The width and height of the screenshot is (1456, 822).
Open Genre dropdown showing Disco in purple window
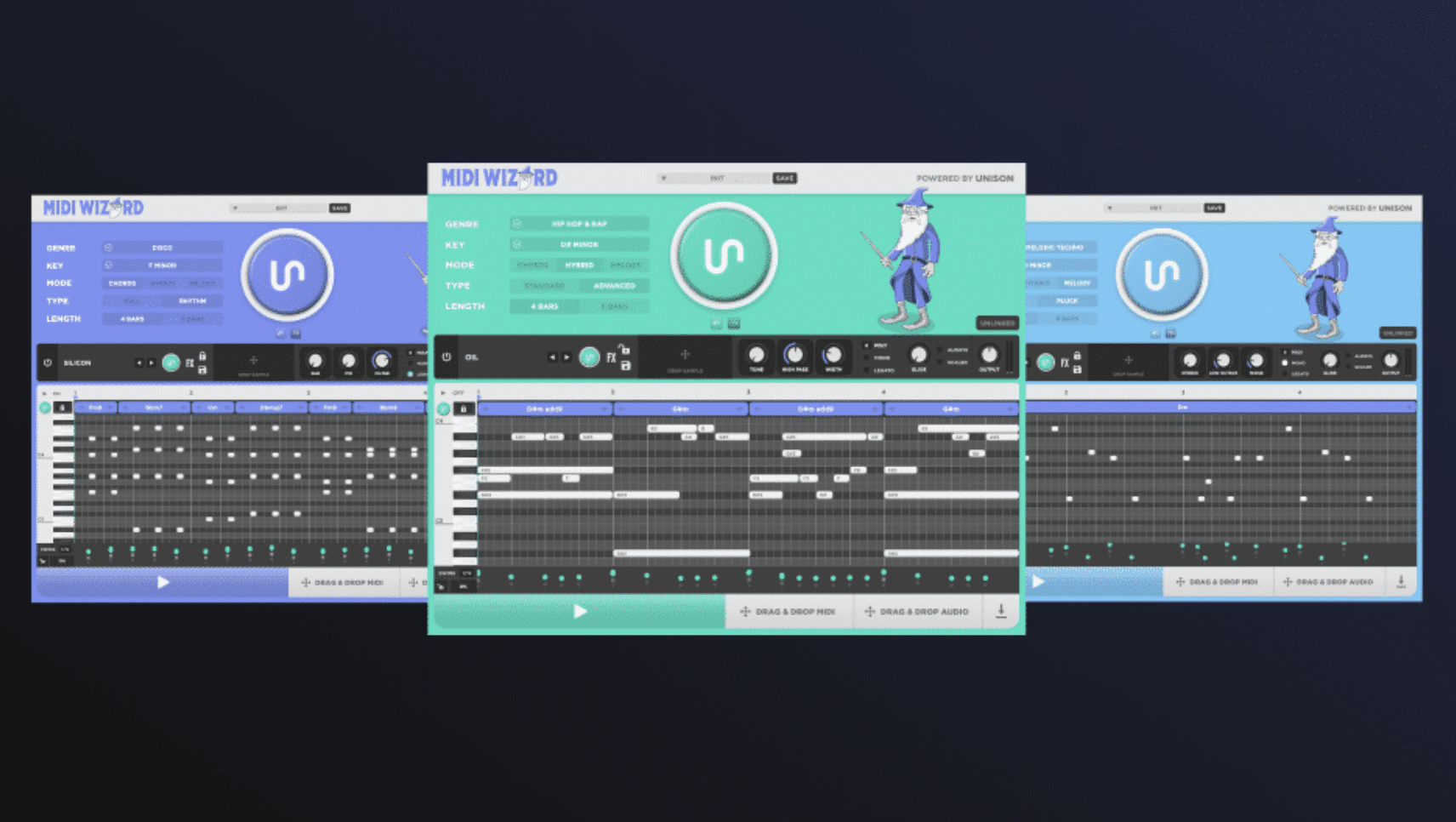(162, 248)
